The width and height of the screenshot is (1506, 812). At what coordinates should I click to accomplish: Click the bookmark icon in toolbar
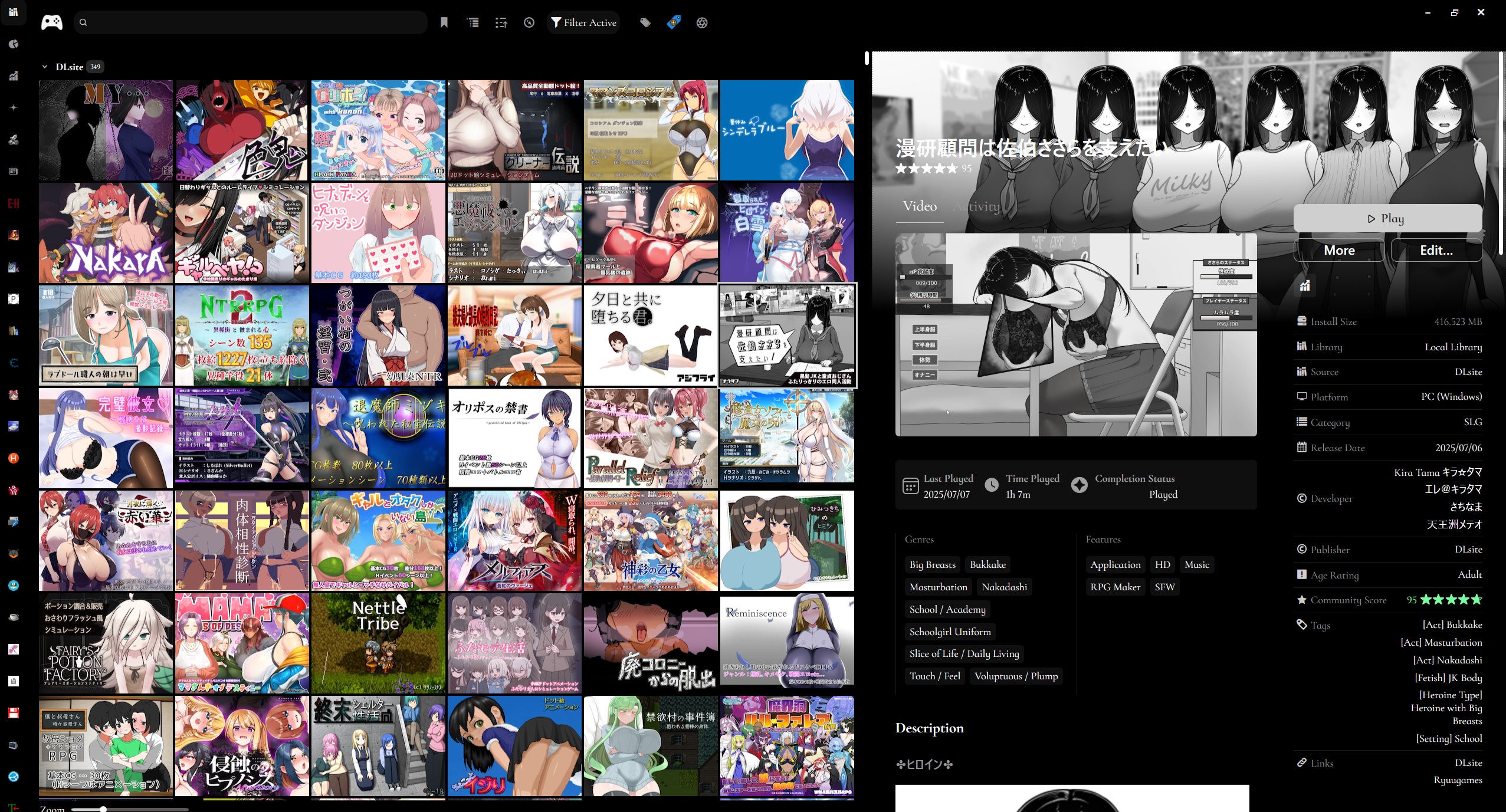click(444, 22)
